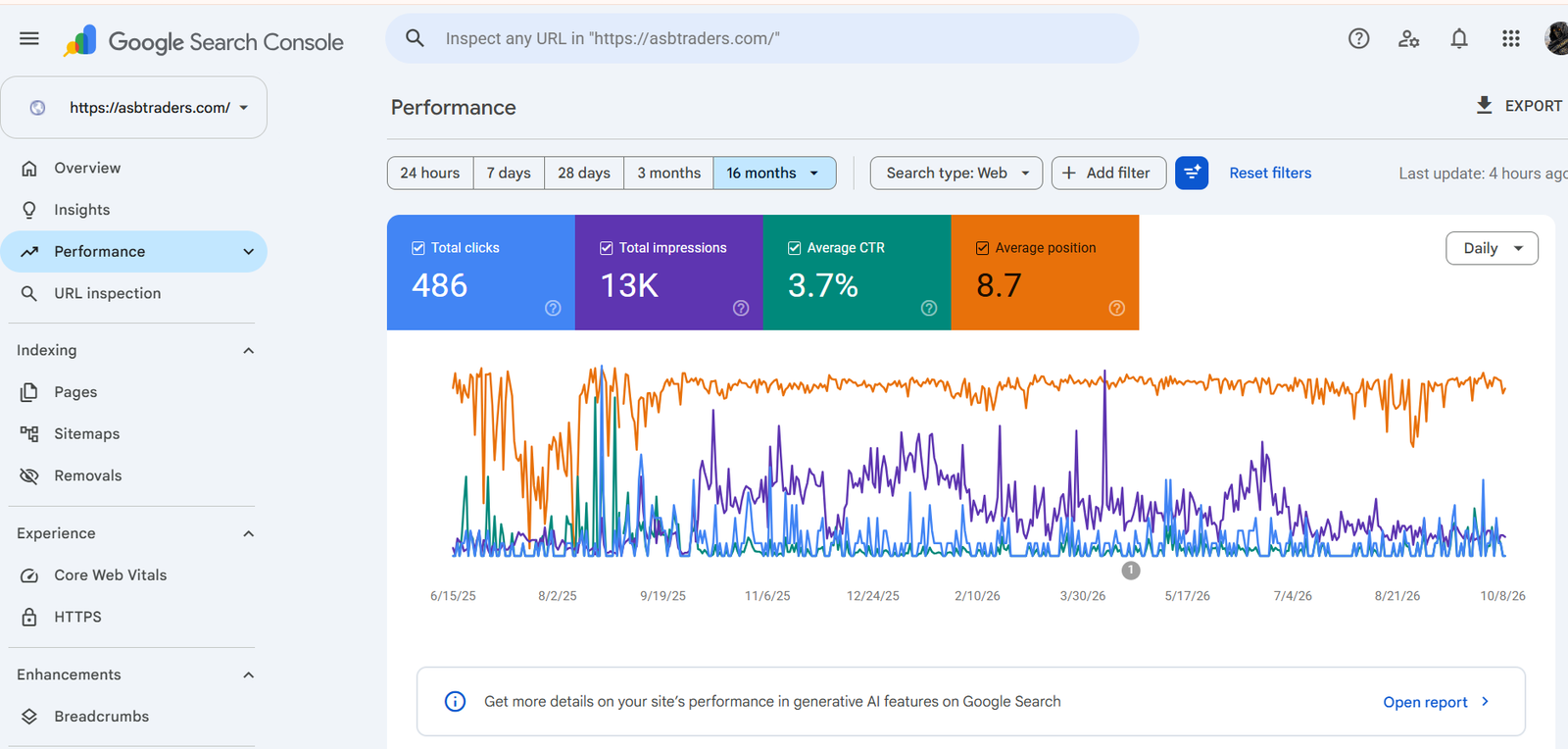Select the 7 days date range
The height and width of the screenshot is (749, 1568).
[510, 173]
